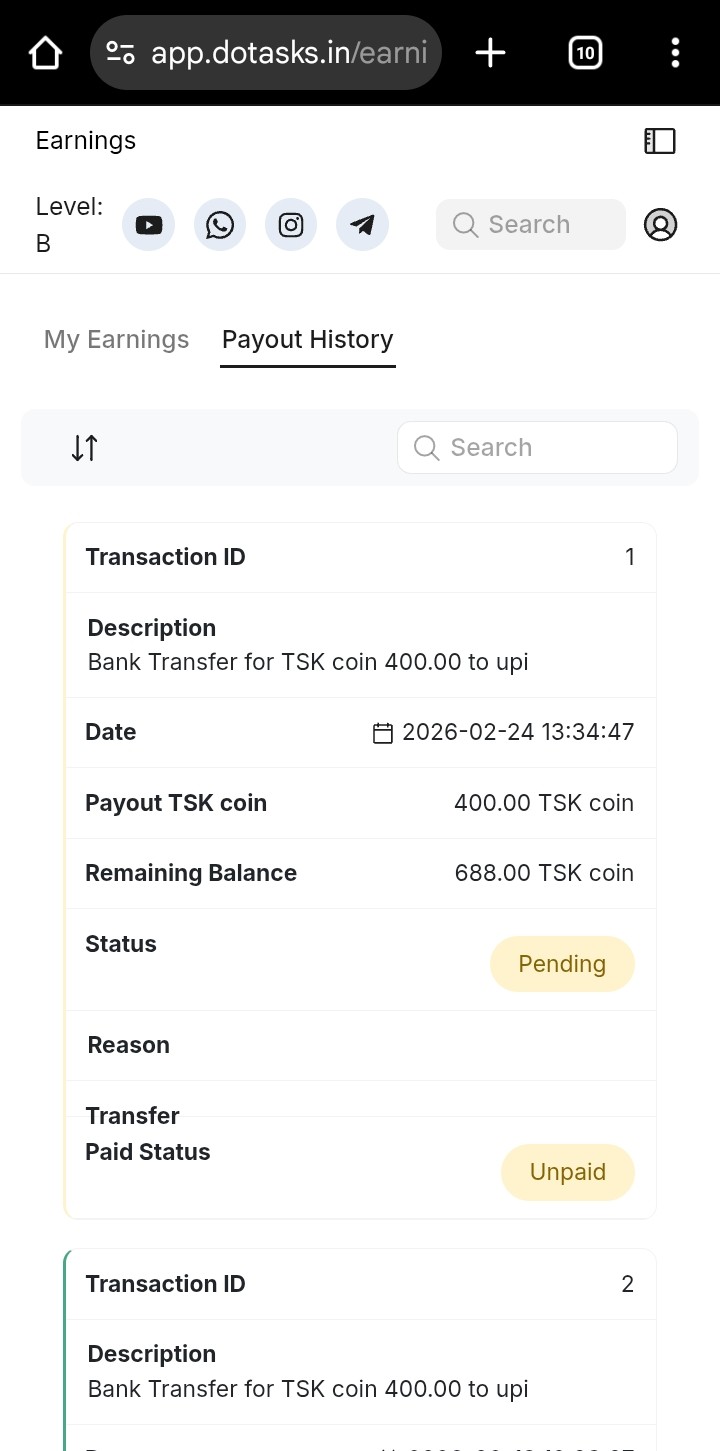This screenshot has height=1451, width=720.
Task: Show the open tabs switcher
Action: point(585,53)
